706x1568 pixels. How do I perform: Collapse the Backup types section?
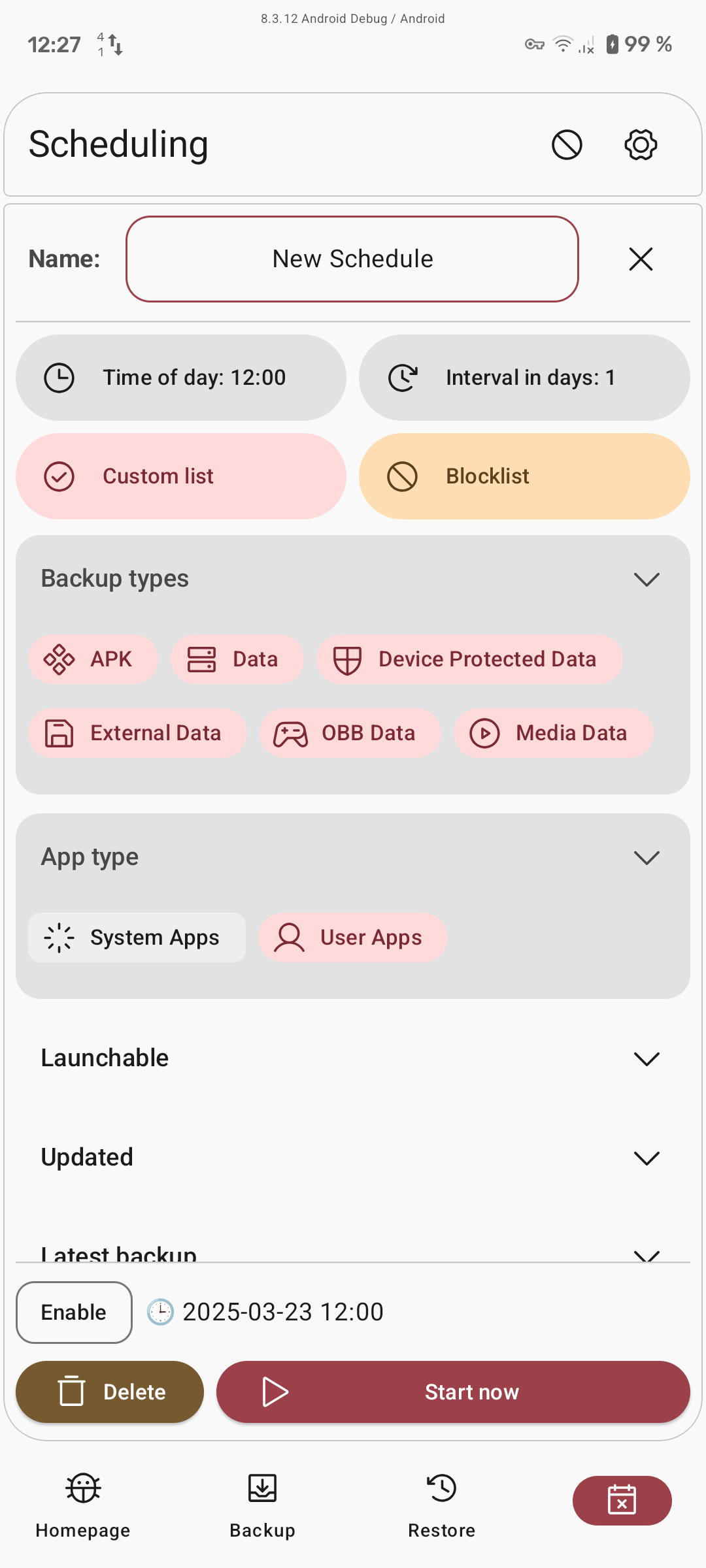pyautogui.click(x=646, y=579)
